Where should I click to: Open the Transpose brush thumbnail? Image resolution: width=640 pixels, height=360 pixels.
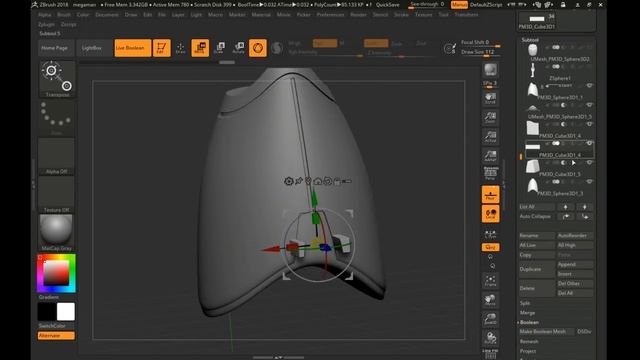click(57, 79)
